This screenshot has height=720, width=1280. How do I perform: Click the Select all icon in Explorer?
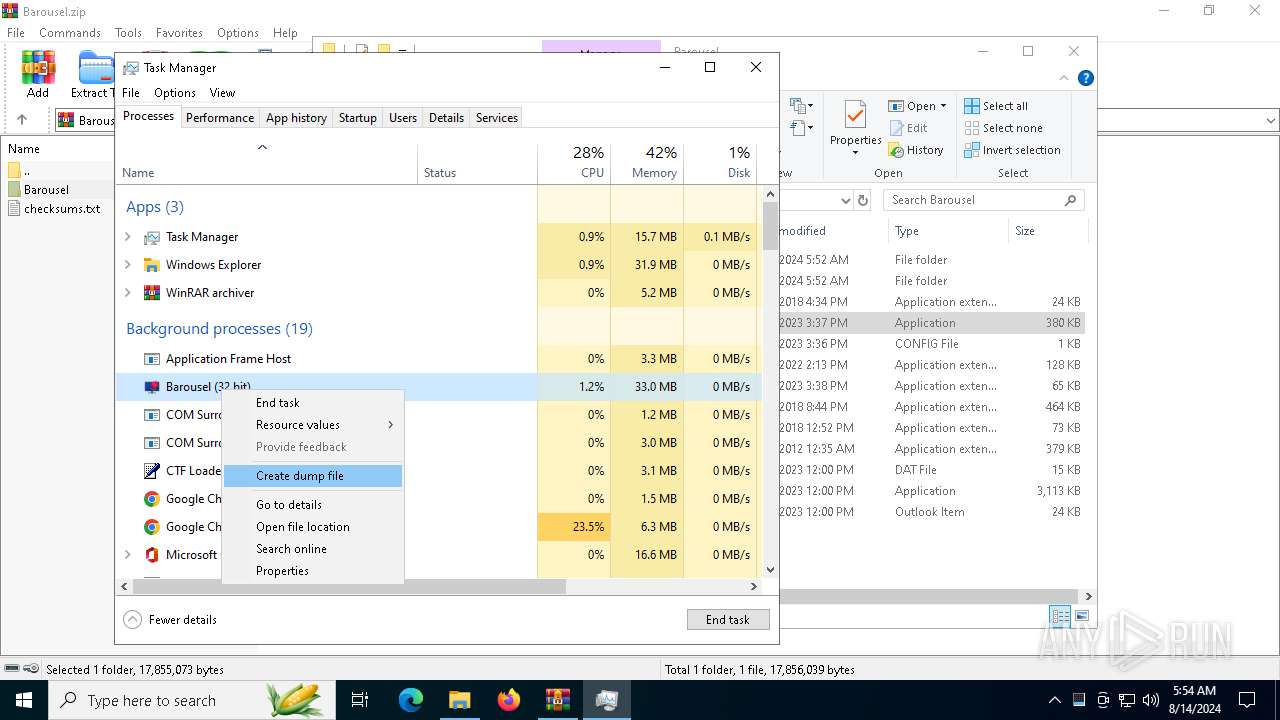pyautogui.click(x=972, y=106)
